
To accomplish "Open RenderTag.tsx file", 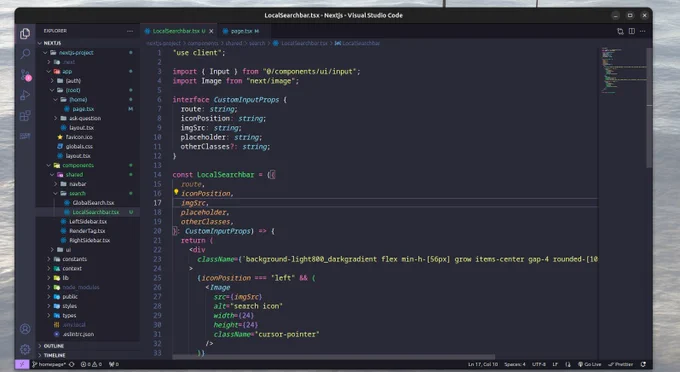I will pyautogui.click(x=87, y=231).
